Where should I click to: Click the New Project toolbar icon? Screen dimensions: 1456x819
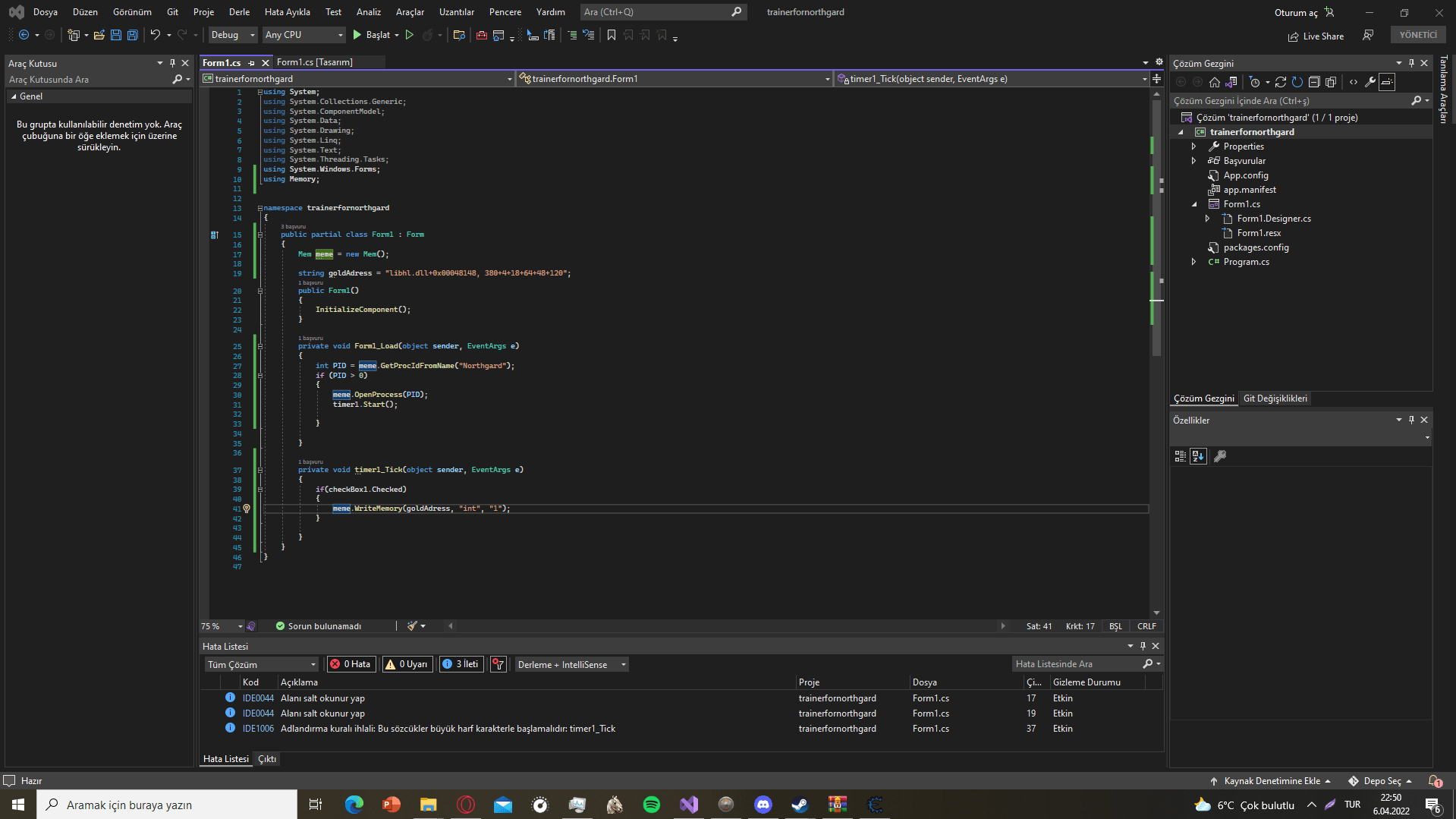click(x=74, y=35)
